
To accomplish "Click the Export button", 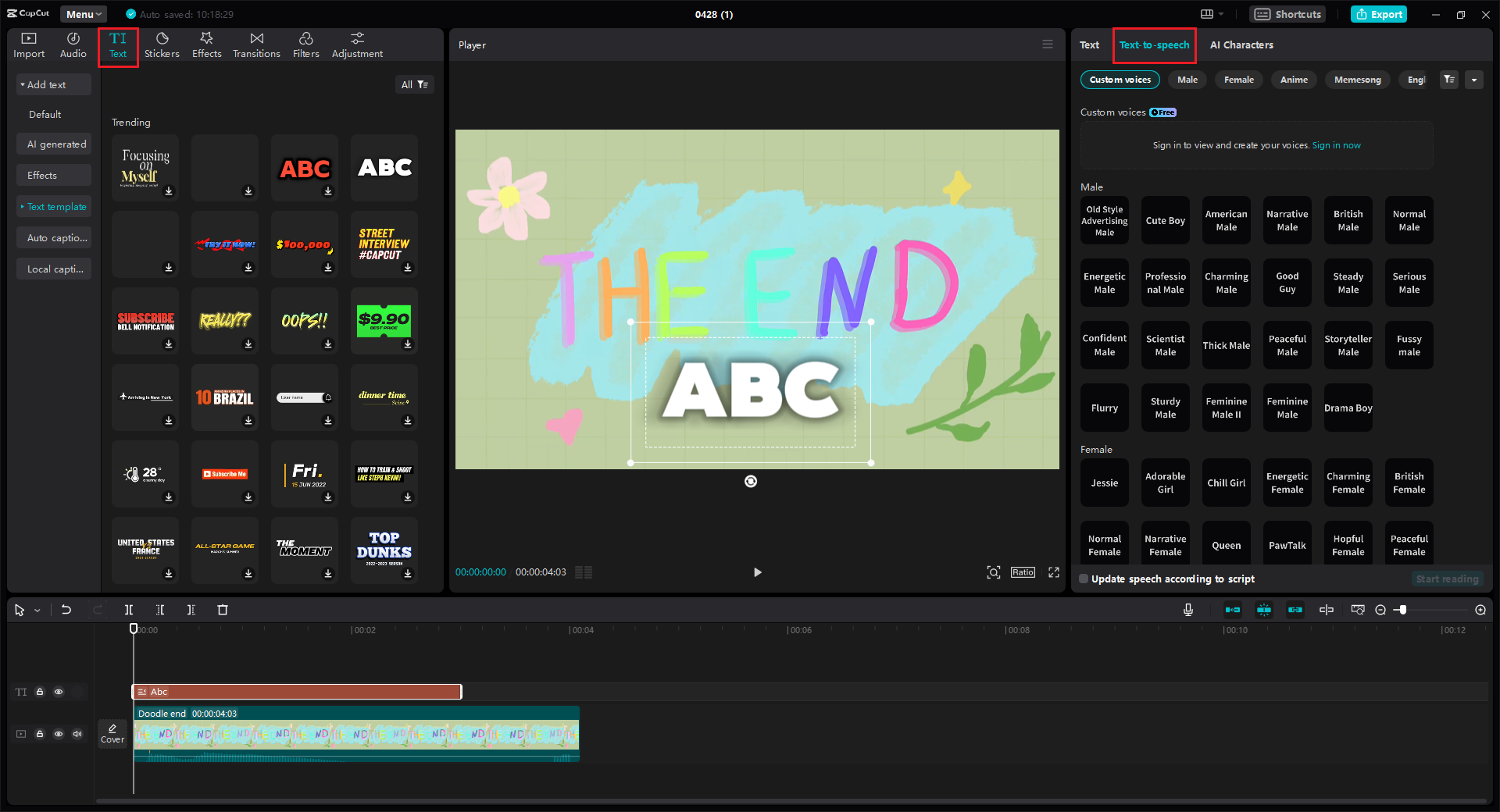I will 1379,14.
